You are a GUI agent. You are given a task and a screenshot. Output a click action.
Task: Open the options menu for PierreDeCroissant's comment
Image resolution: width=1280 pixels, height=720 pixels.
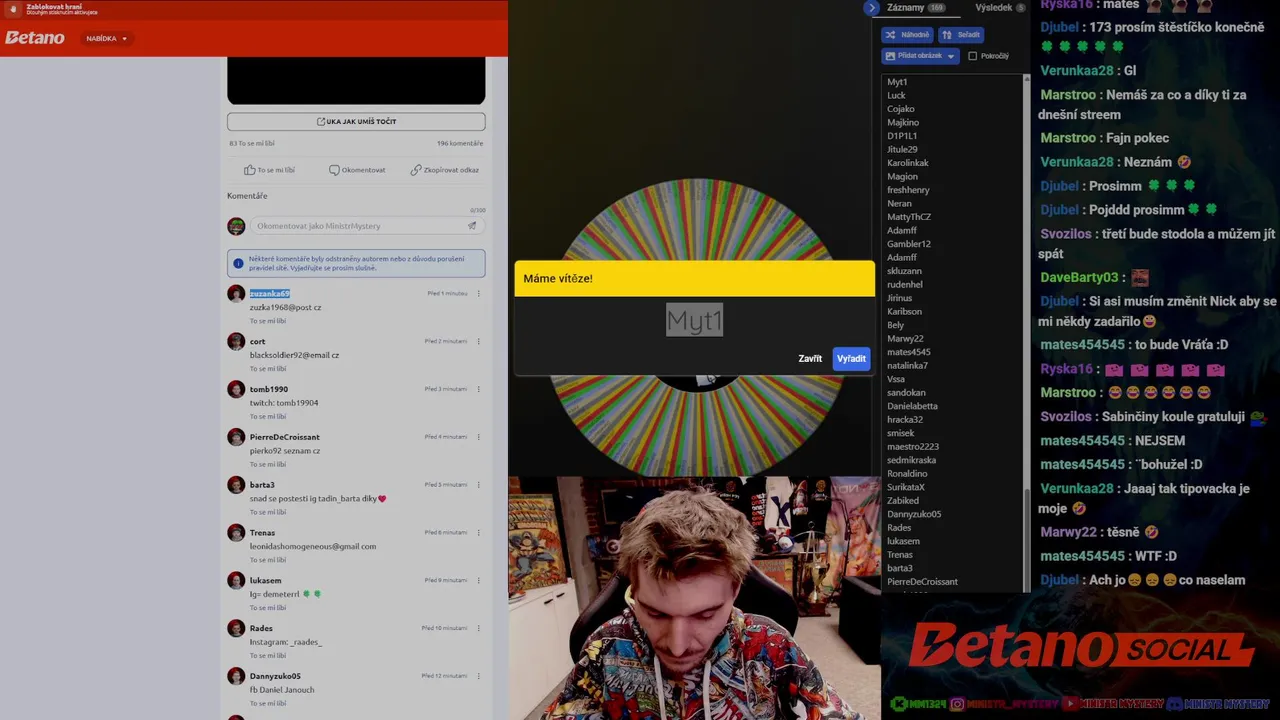pos(479,437)
